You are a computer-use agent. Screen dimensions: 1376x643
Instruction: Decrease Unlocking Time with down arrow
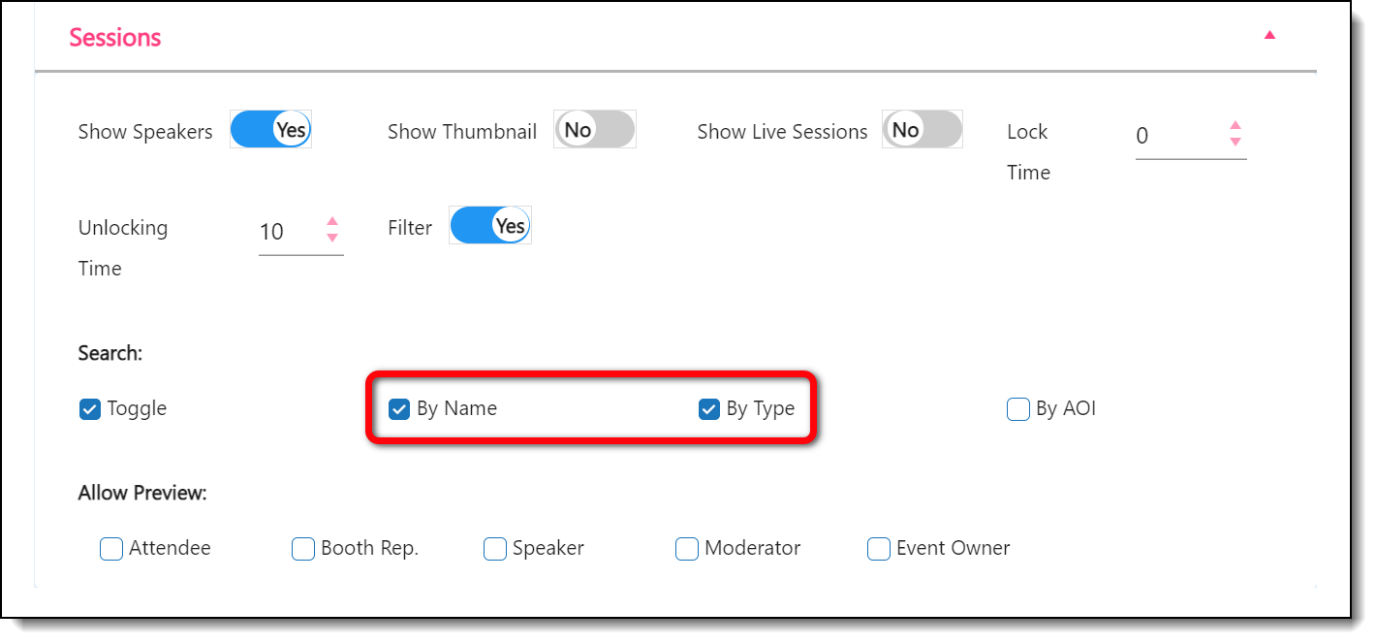click(x=332, y=238)
